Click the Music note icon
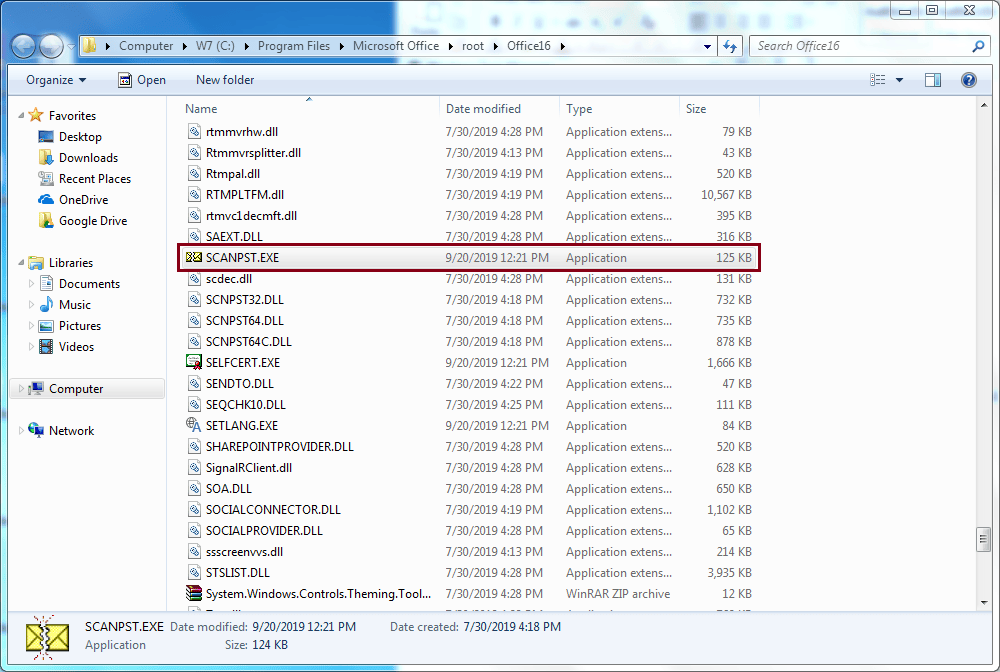This screenshot has height=672, width=1000. click(x=46, y=304)
